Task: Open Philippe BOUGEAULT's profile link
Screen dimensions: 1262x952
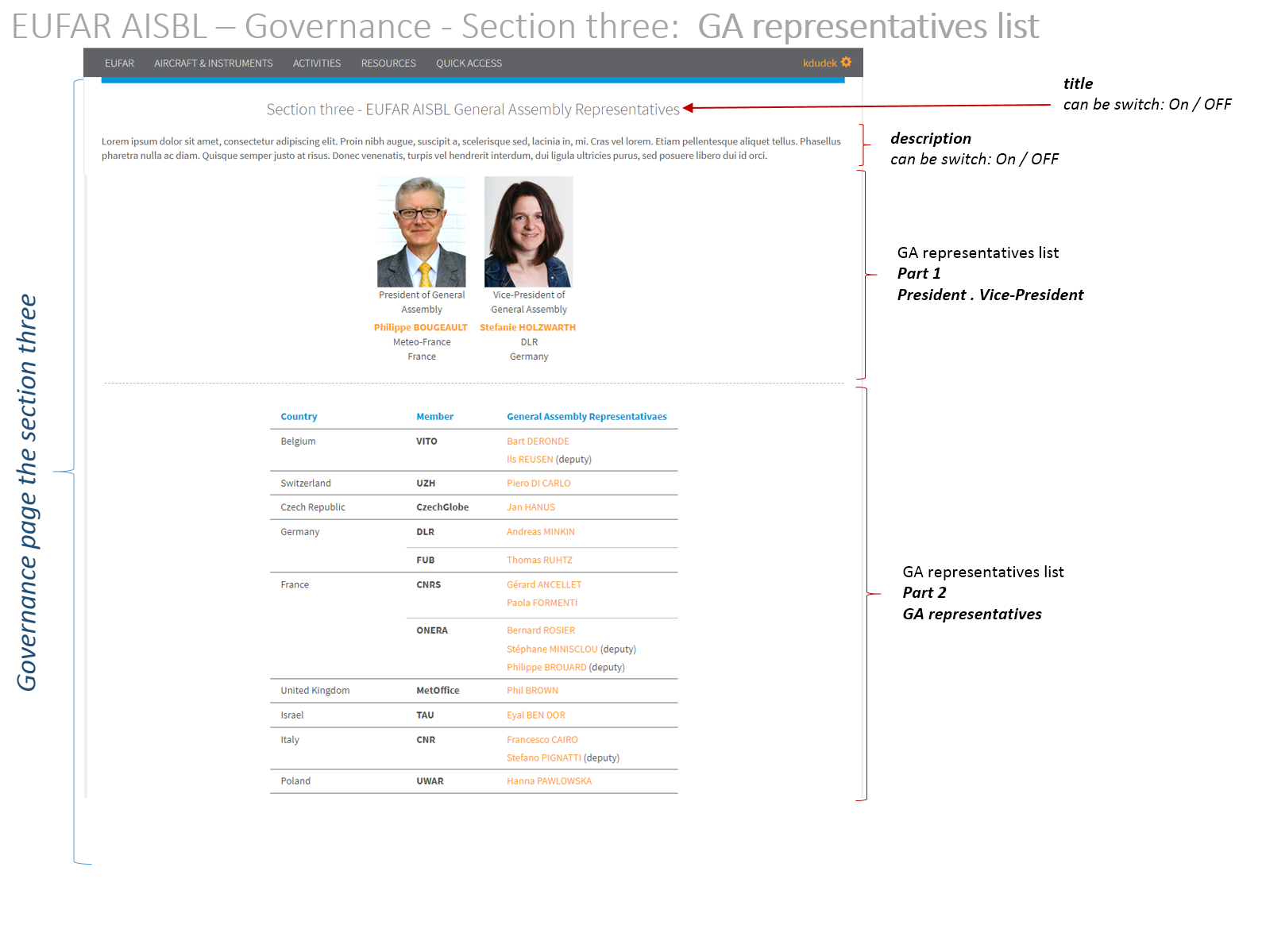Action: click(x=420, y=327)
